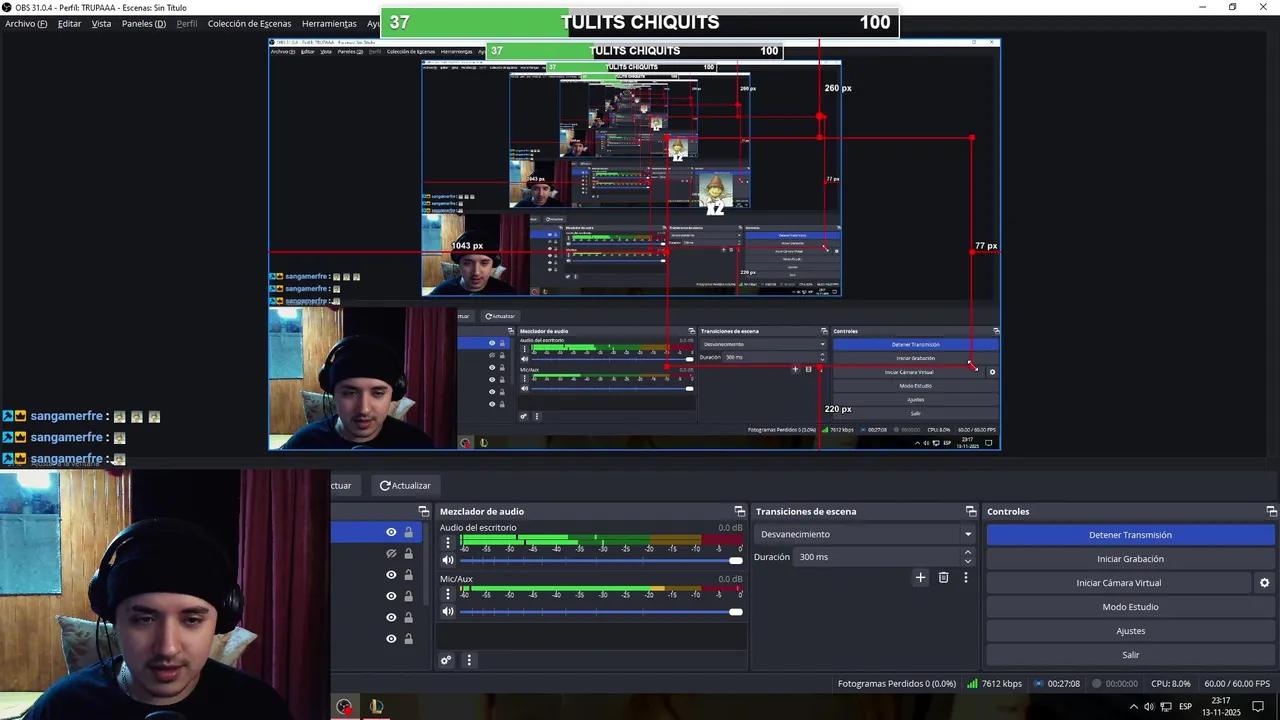This screenshot has height=720, width=1280.
Task: Click the Fotogramas Perdidos status text
Action: point(897,684)
